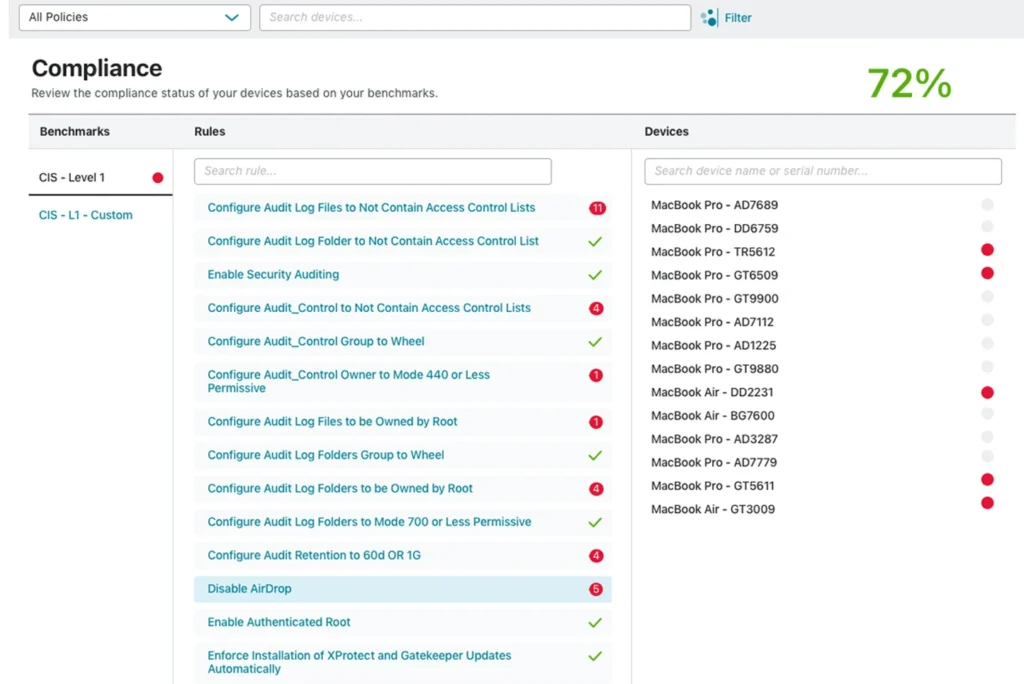Click the red alert dot on CIS - Level 1
The width and height of the screenshot is (1024, 684).
(x=158, y=177)
